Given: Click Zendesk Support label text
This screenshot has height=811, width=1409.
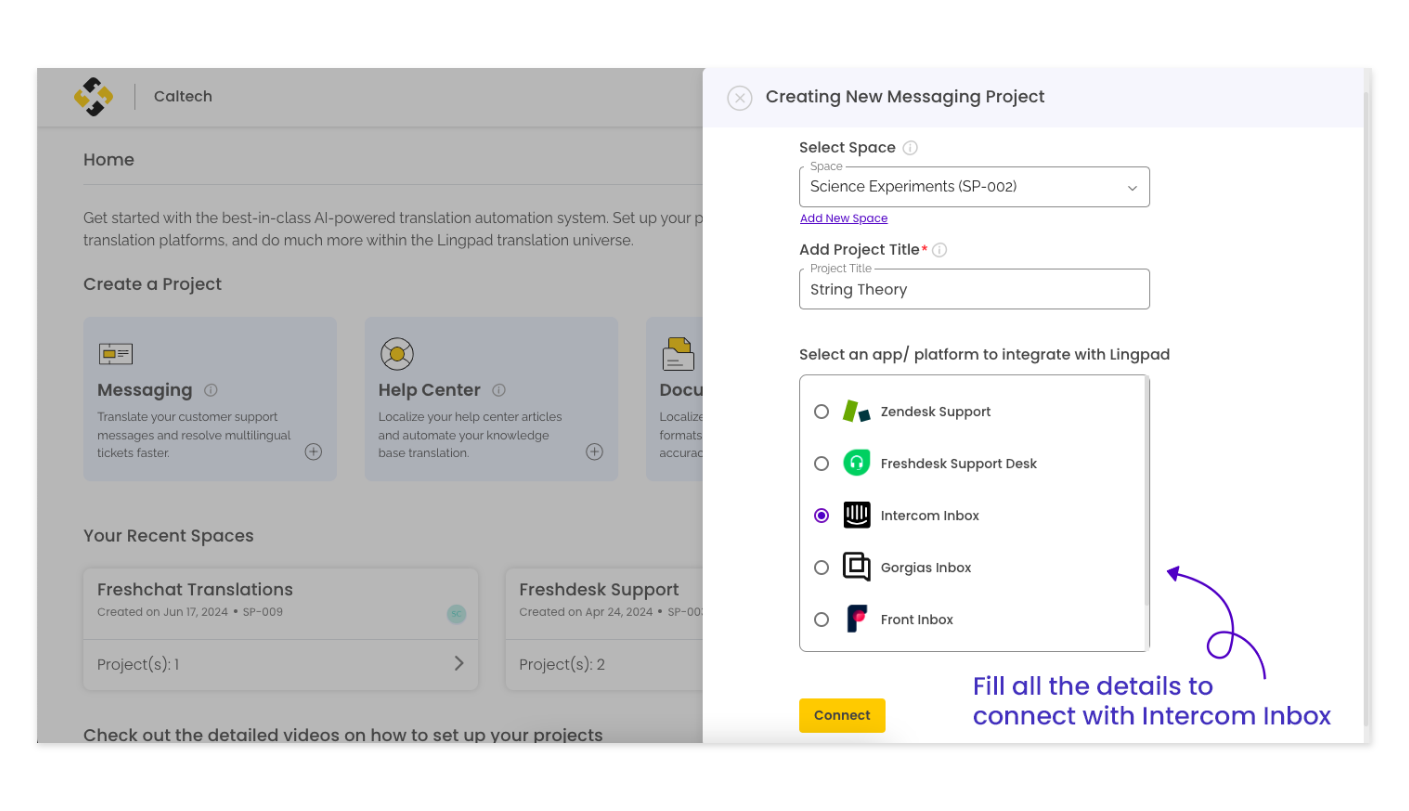Looking at the screenshot, I should [x=936, y=412].
